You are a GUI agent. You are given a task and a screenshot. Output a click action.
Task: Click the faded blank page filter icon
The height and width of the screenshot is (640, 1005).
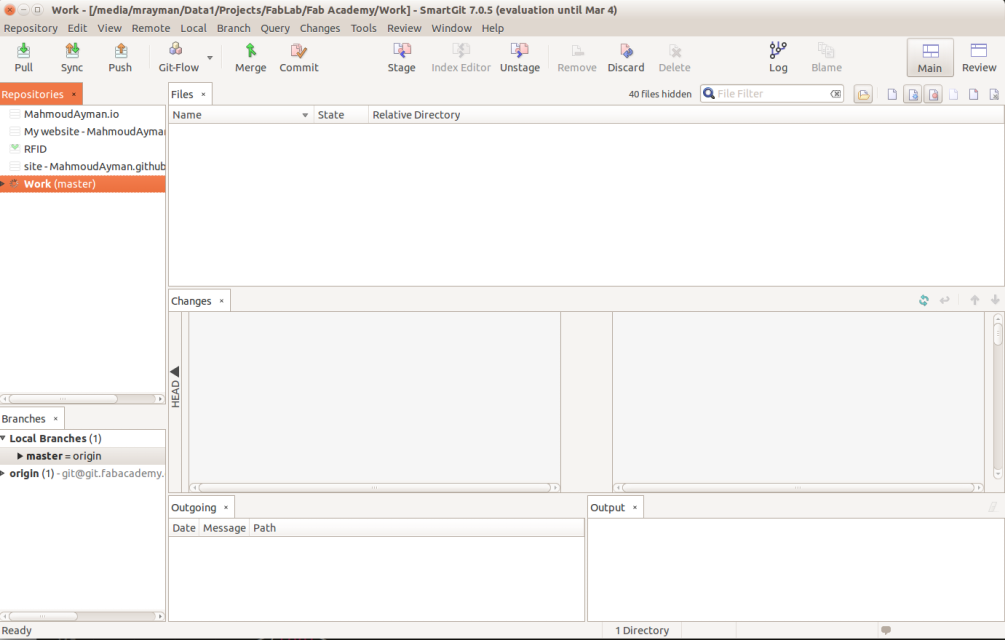(954, 94)
